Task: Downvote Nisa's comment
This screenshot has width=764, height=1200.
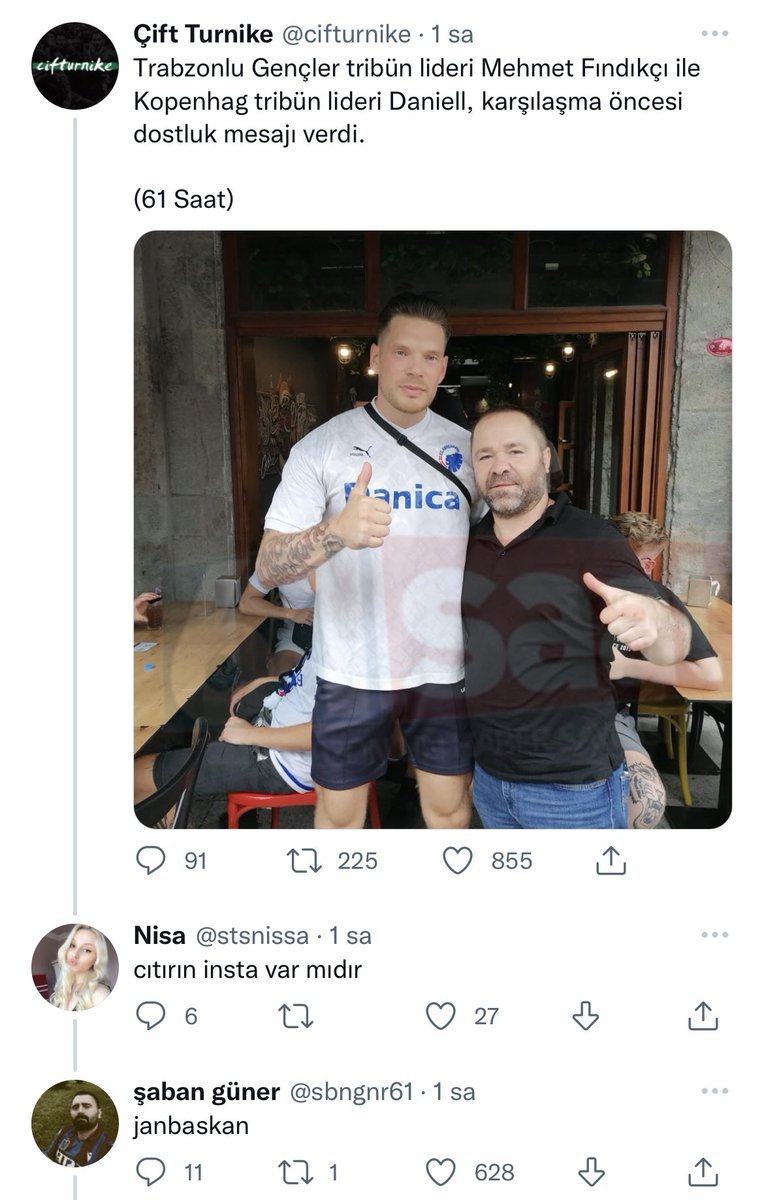Action: coord(586,1016)
